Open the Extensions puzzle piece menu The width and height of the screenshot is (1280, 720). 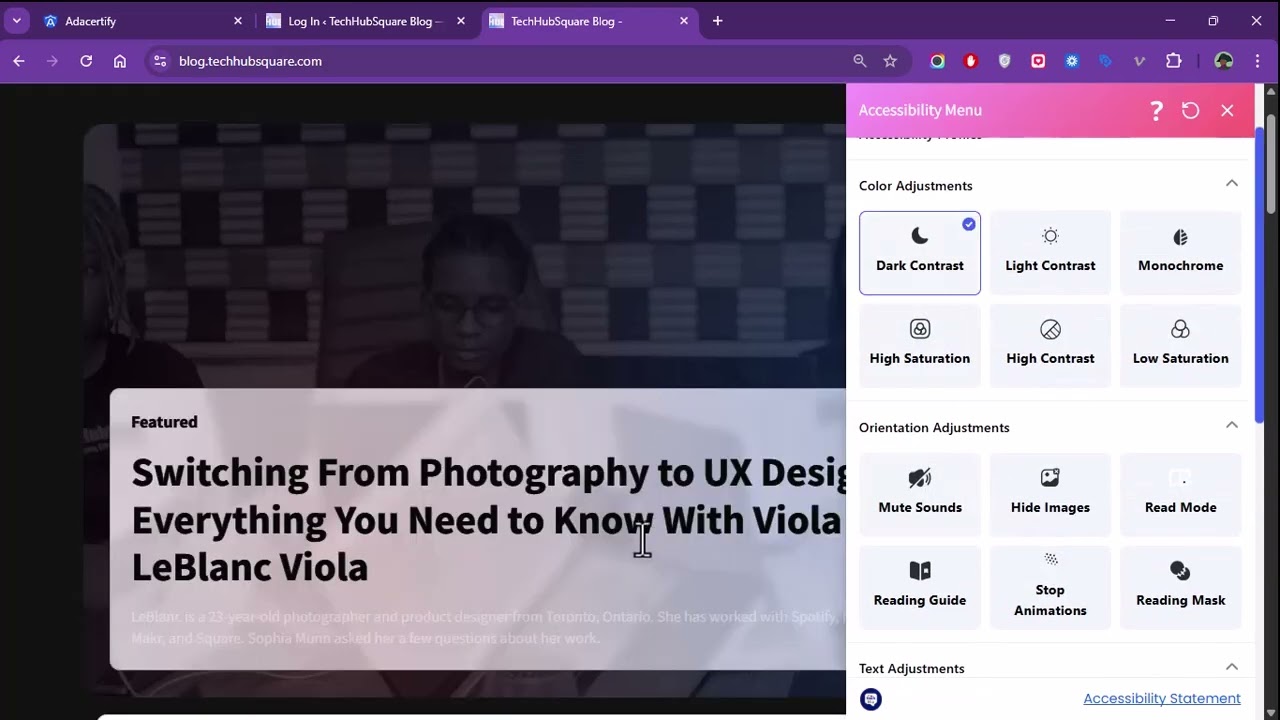(1174, 61)
